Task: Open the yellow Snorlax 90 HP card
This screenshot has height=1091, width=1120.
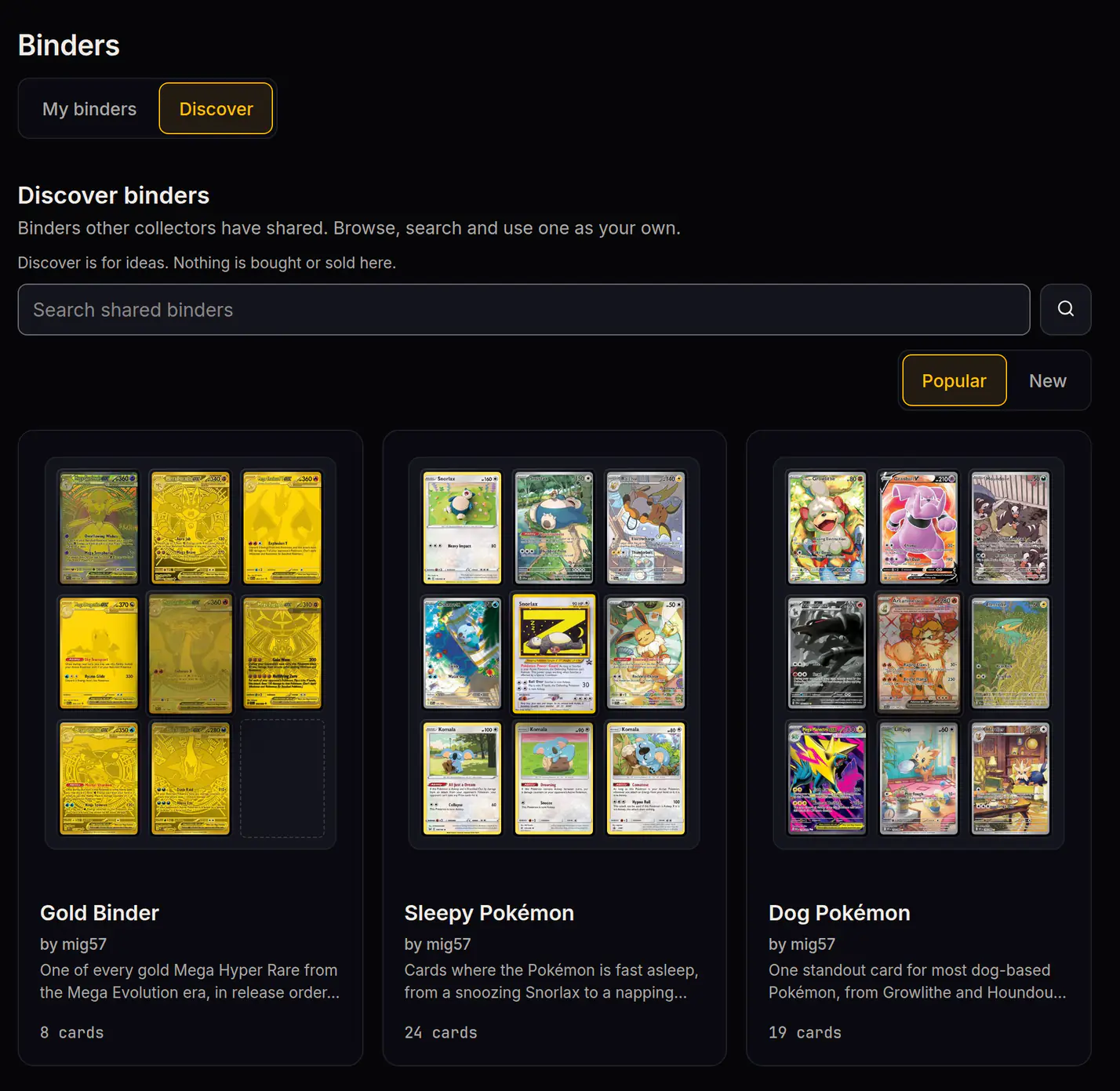Action: (x=554, y=653)
